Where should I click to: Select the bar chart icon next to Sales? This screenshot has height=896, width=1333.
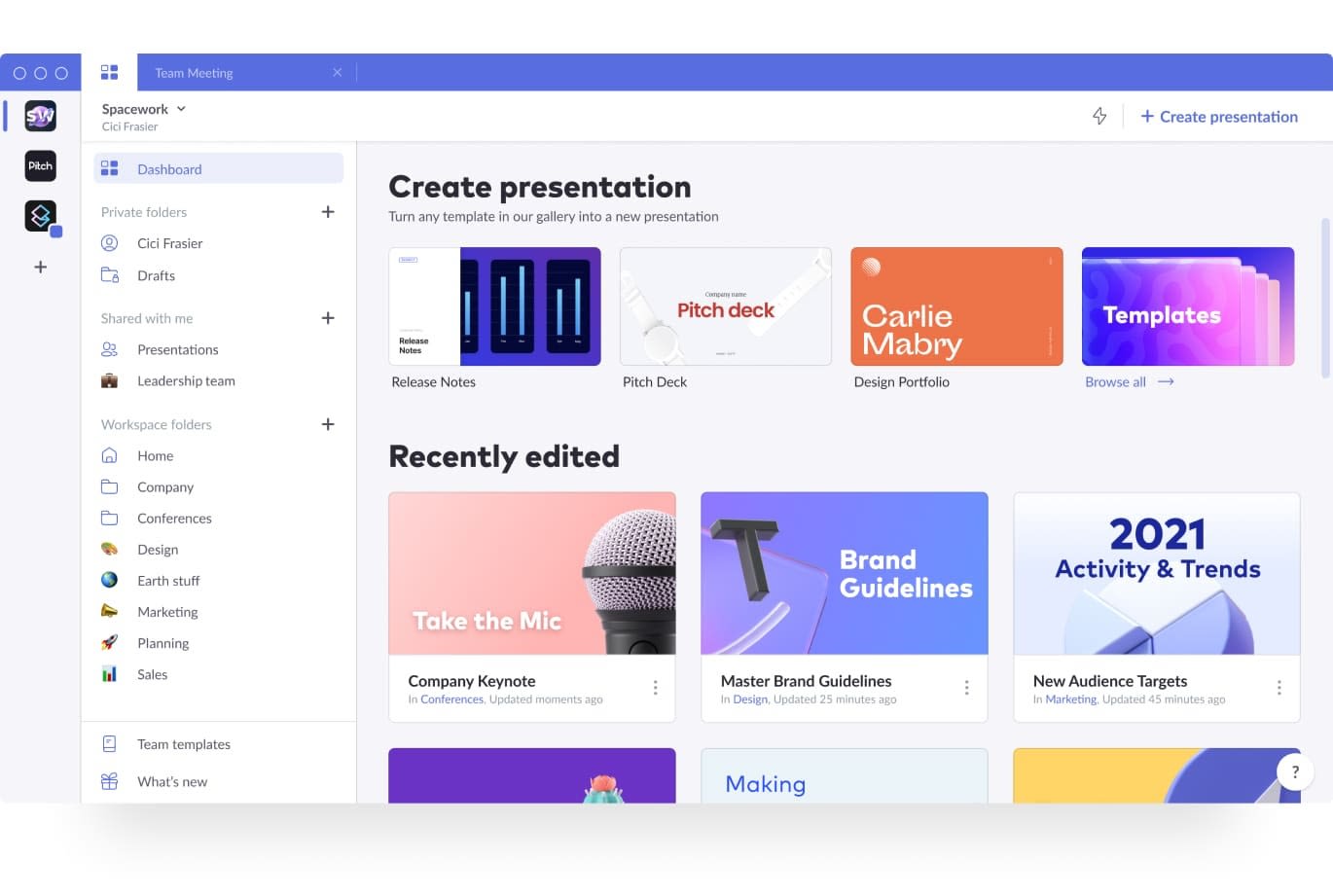point(110,674)
